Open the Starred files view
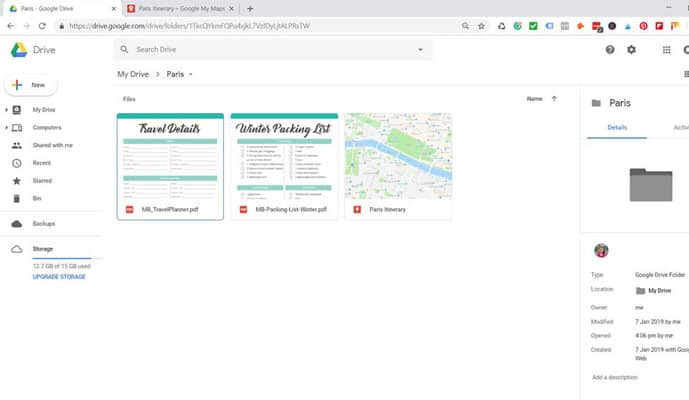689x400 pixels. (42, 181)
